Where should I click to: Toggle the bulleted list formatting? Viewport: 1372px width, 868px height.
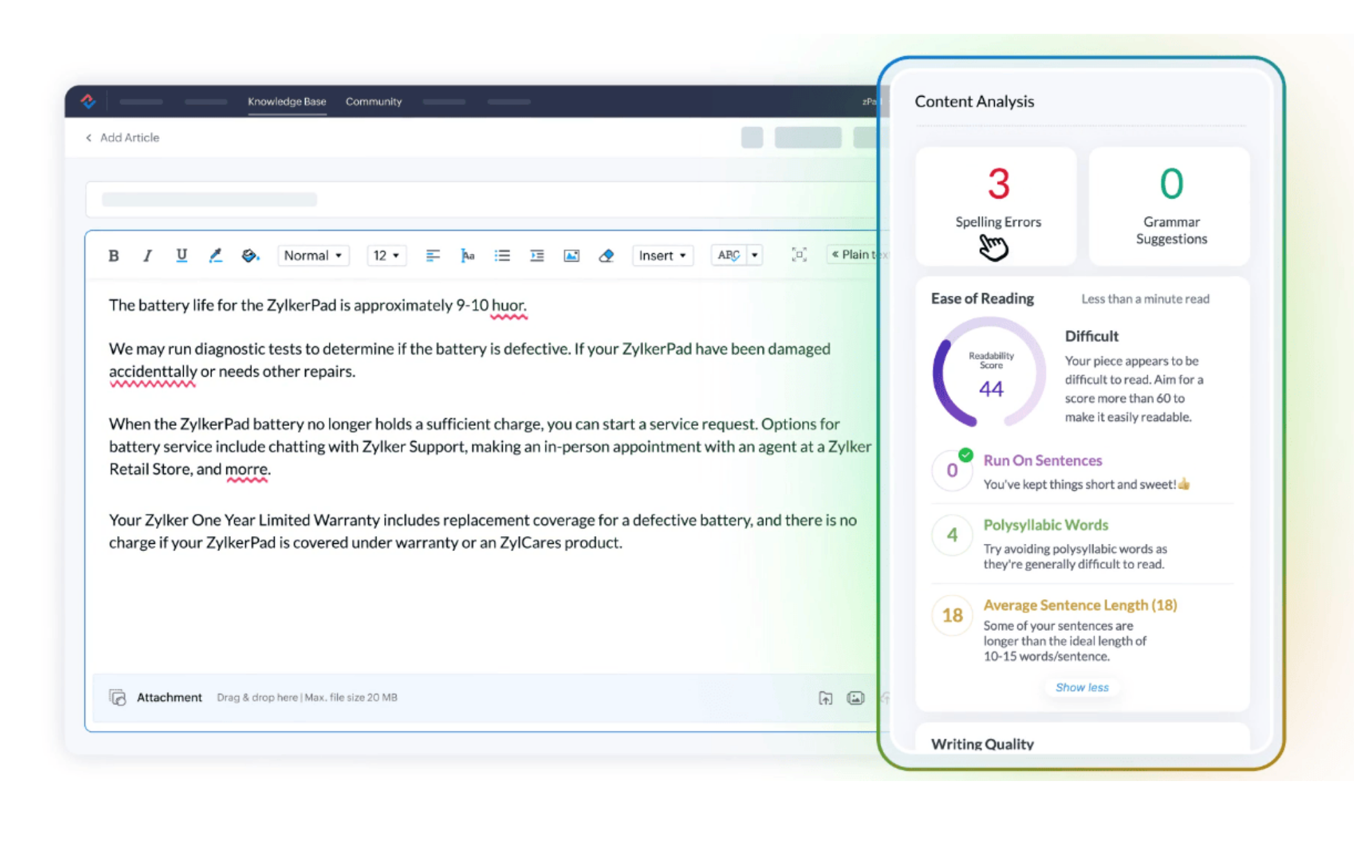(x=502, y=255)
